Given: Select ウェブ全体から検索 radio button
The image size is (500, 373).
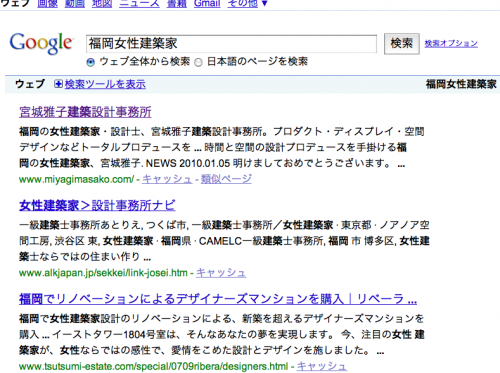Looking at the screenshot, I should pos(90,62).
